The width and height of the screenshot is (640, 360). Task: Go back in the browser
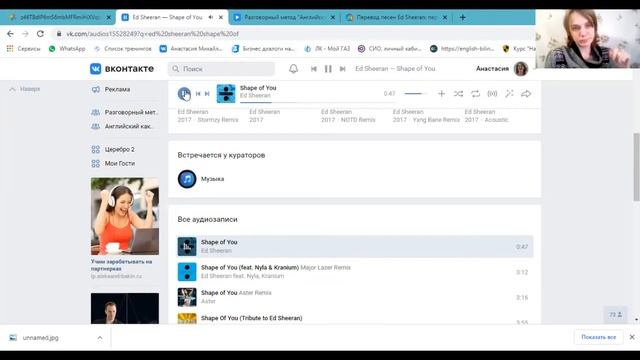10,34
